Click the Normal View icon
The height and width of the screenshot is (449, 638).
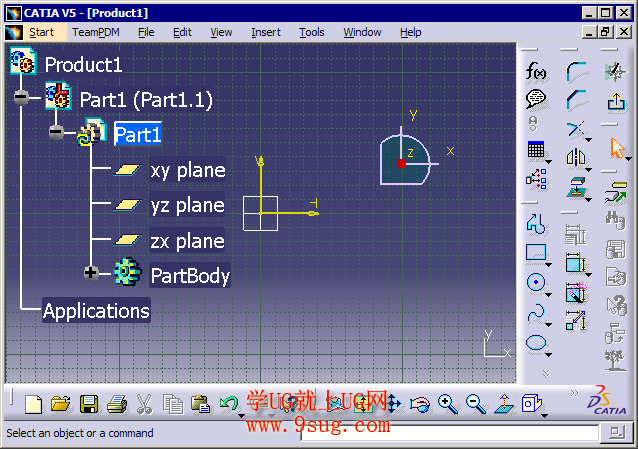(x=504, y=404)
